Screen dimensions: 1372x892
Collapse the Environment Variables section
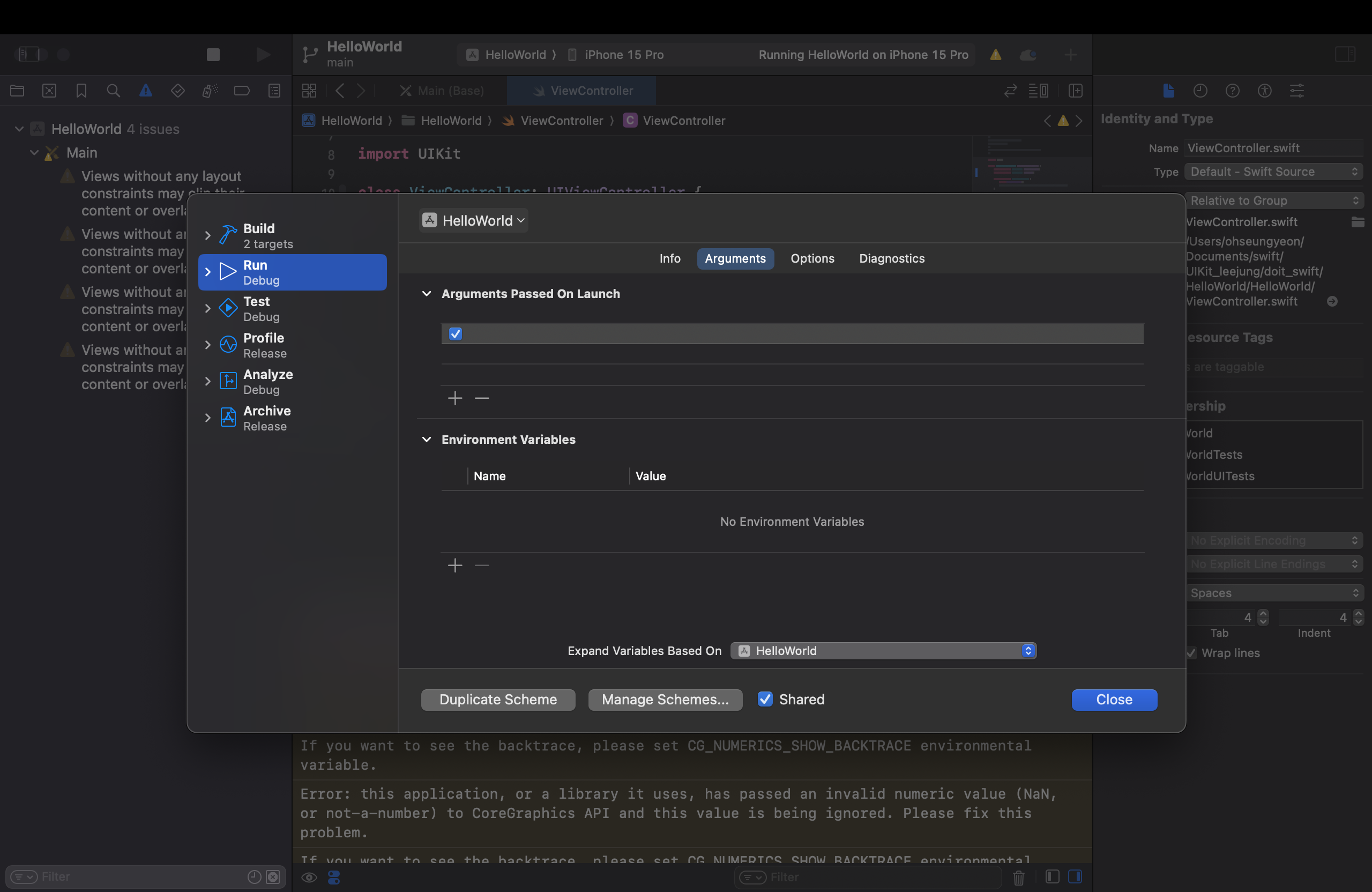pyautogui.click(x=427, y=440)
